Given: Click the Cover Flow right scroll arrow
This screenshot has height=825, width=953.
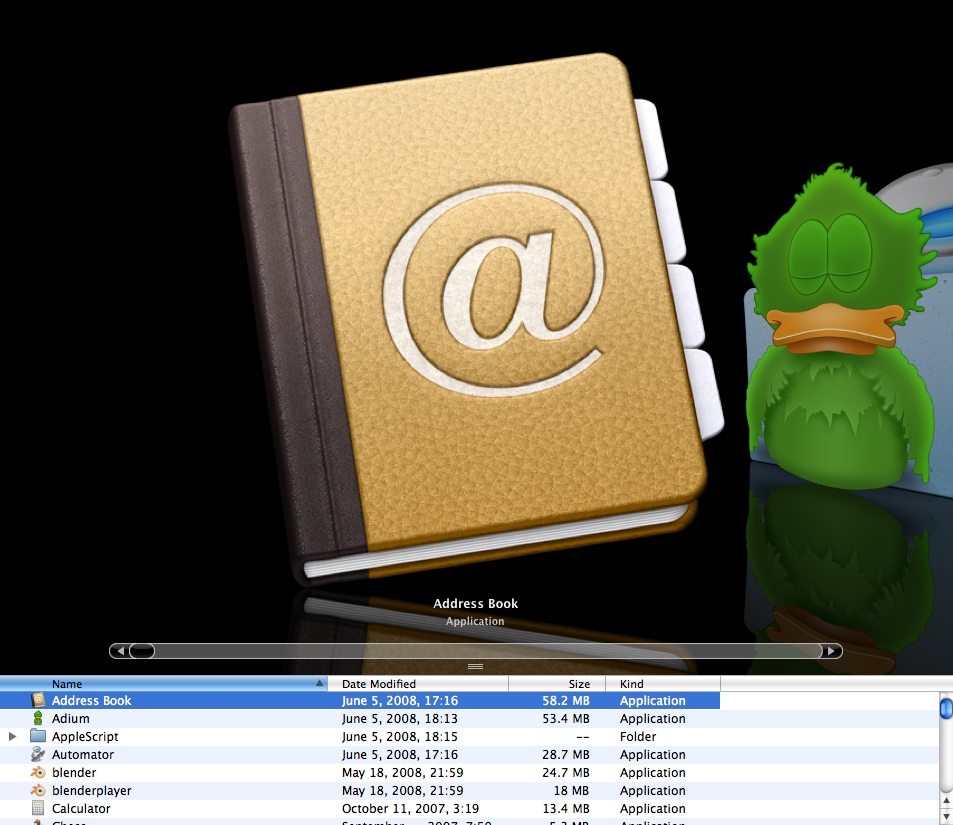Looking at the screenshot, I should pos(831,651).
